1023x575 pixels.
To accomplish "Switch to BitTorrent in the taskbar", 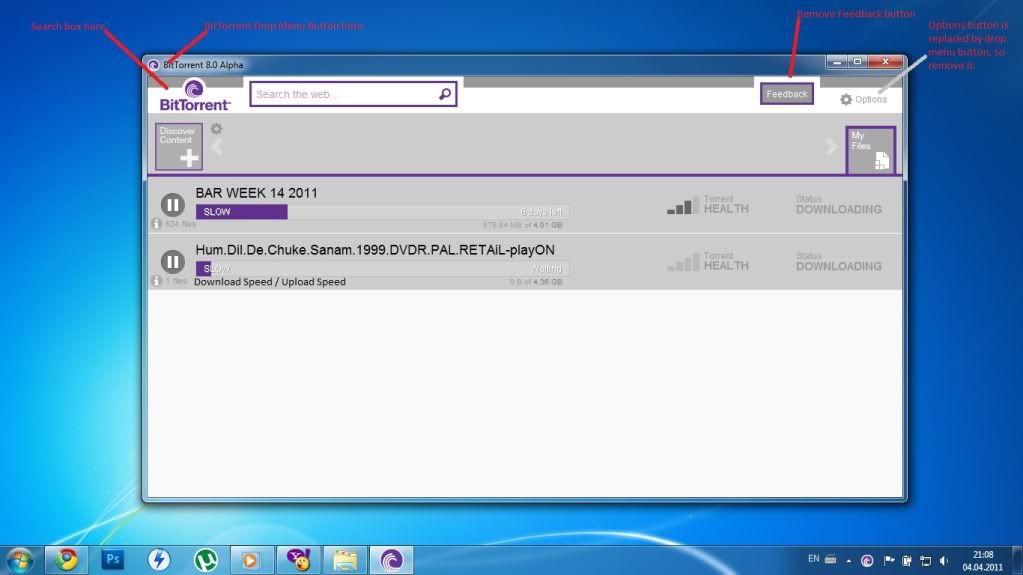I will [x=391, y=560].
